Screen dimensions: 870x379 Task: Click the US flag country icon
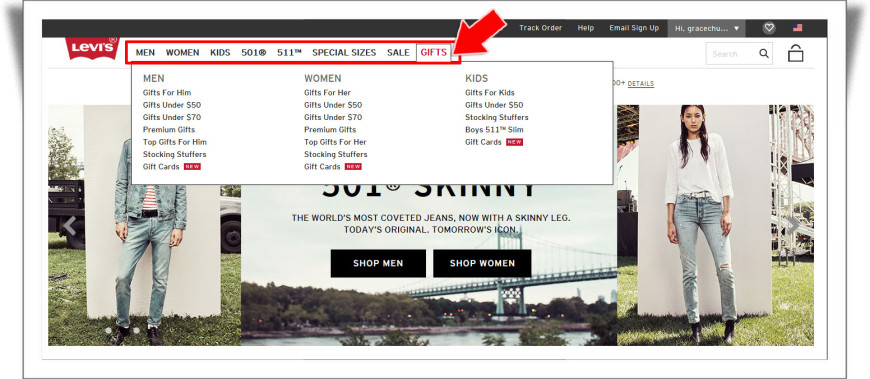pyautogui.click(x=798, y=28)
